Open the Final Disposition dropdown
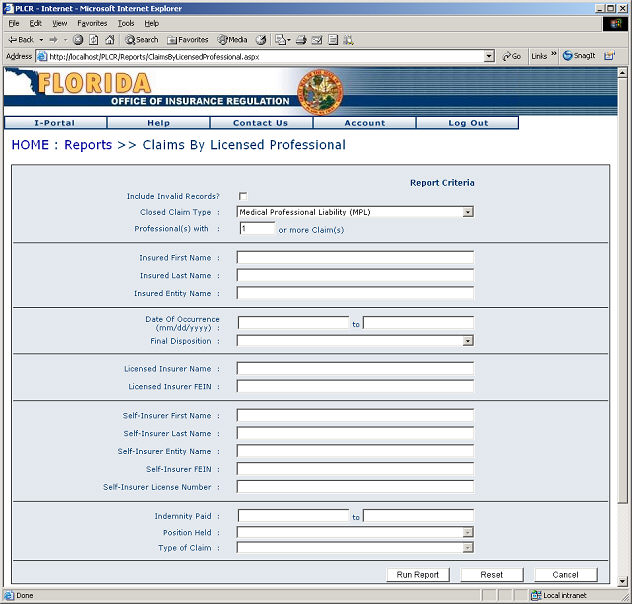The image size is (632, 604). point(467,341)
